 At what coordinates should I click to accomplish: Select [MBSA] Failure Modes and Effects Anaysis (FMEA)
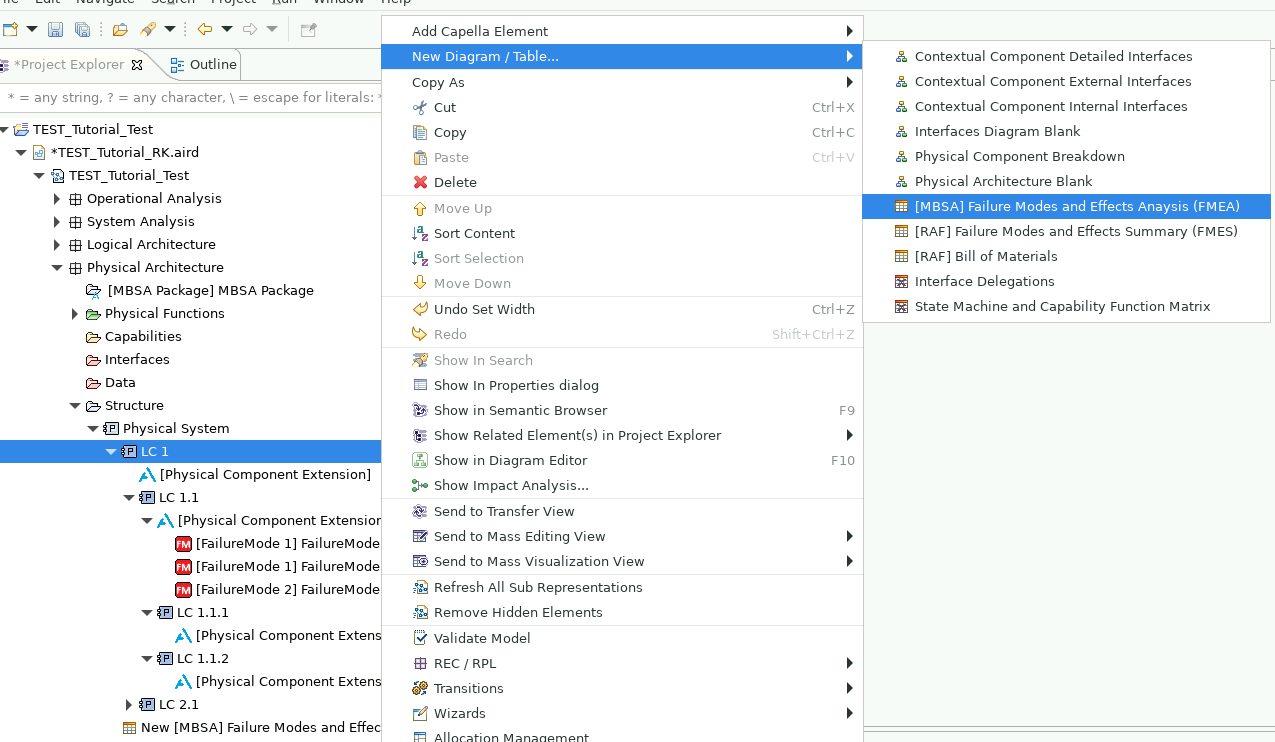click(1066, 207)
